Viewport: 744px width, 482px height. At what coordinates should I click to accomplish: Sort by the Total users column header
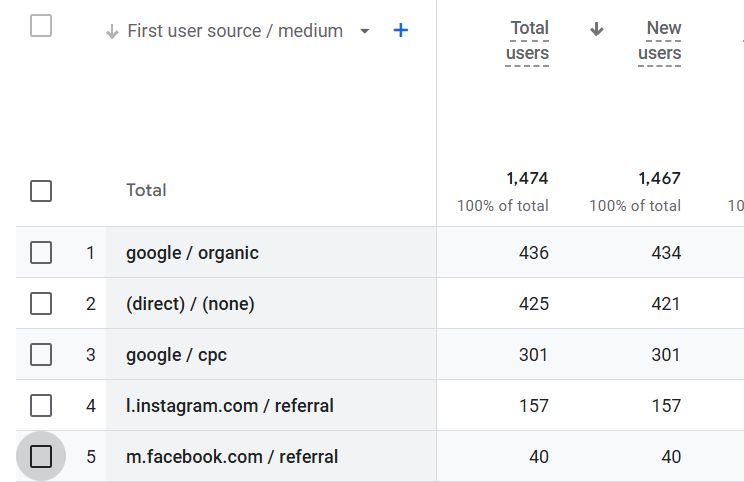point(528,41)
